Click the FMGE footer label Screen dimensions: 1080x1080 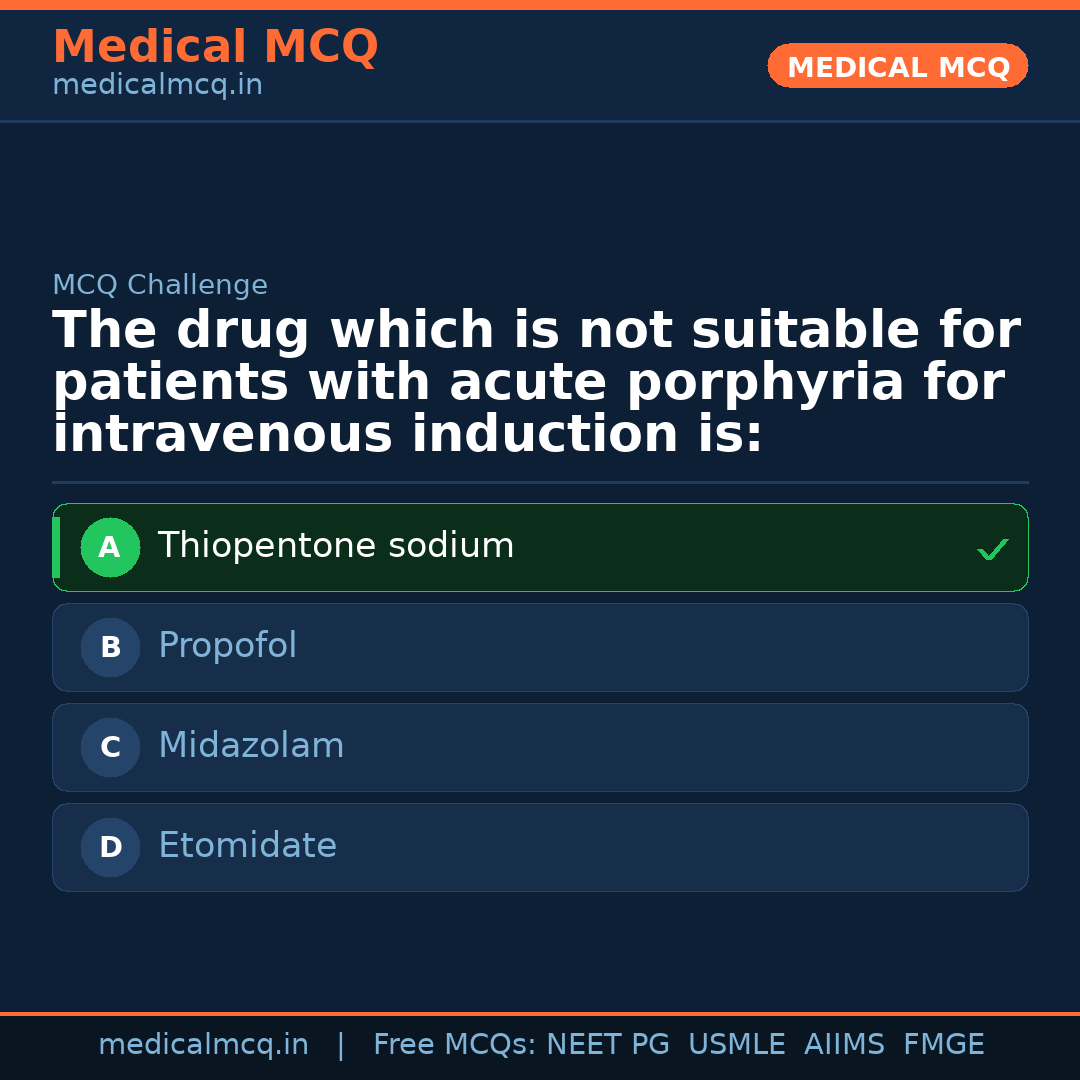pyautogui.click(x=943, y=1045)
